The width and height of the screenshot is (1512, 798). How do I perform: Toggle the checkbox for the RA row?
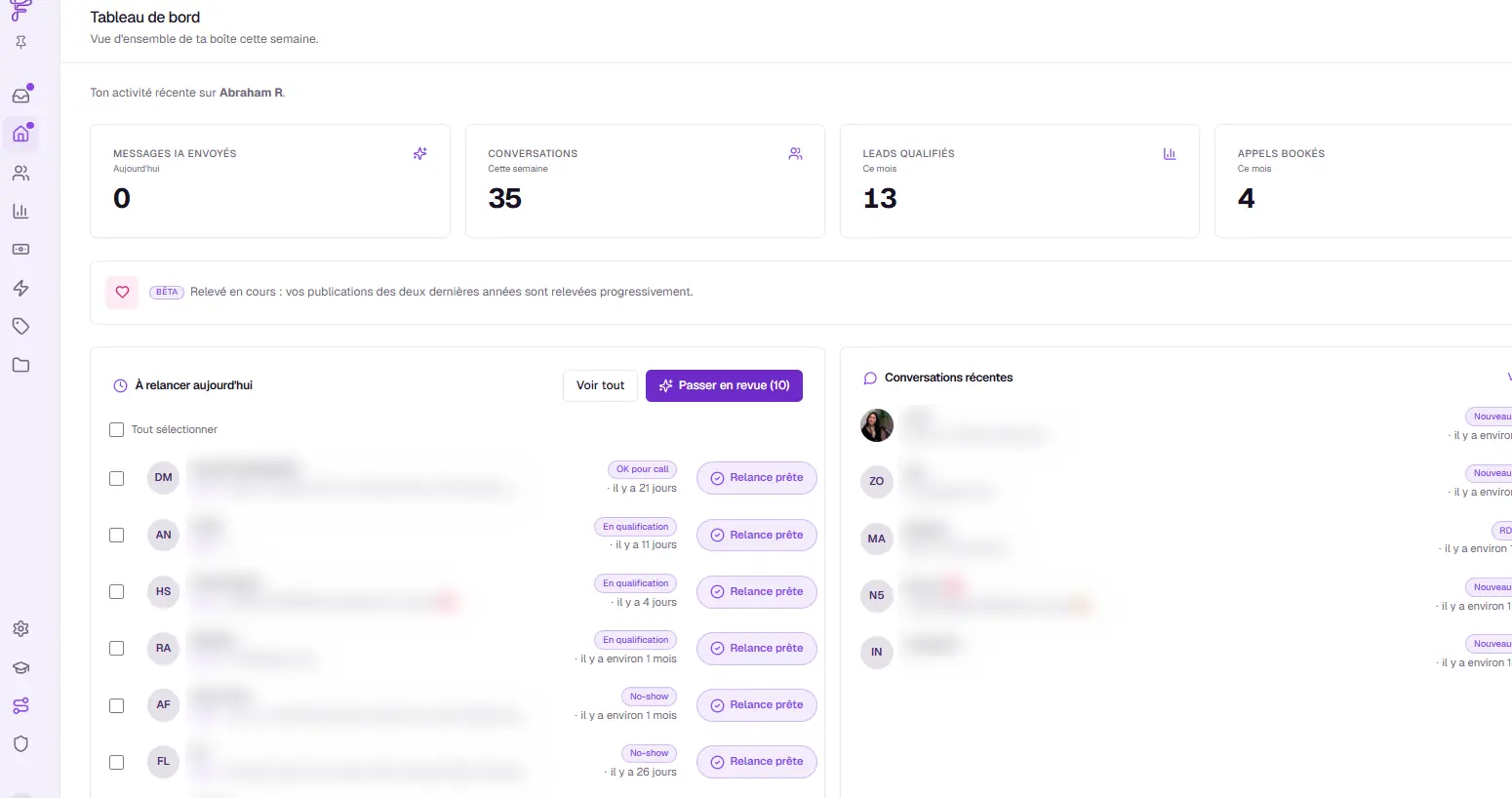pyautogui.click(x=117, y=648)
